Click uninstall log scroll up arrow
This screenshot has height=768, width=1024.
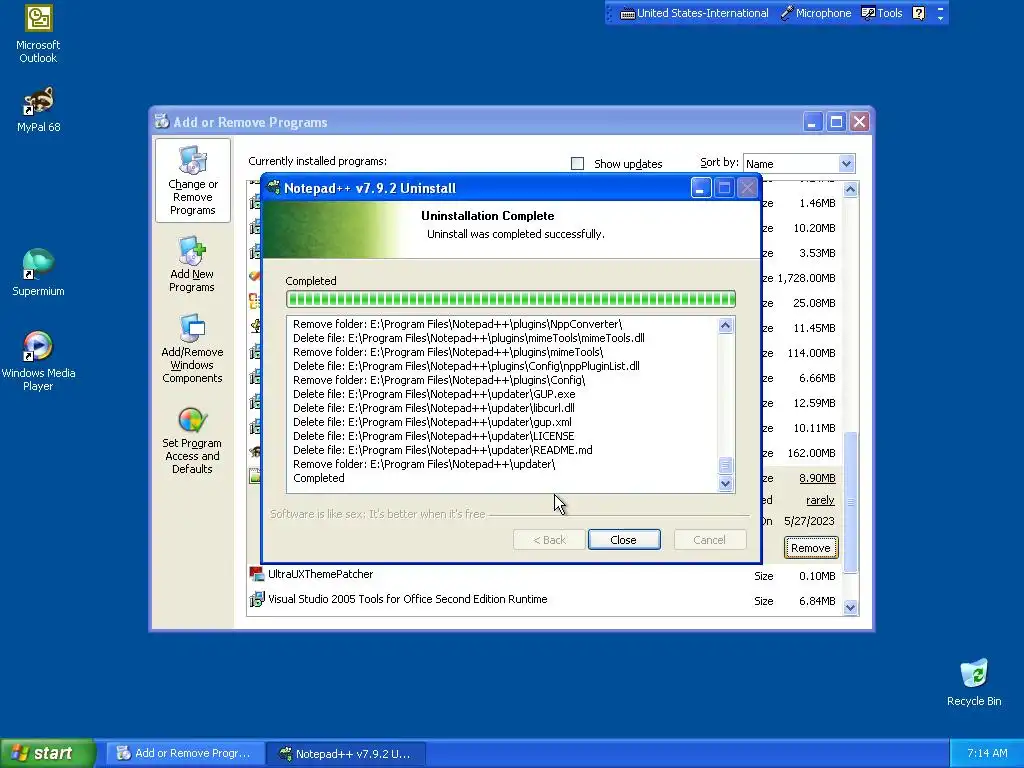click(726, 325)
